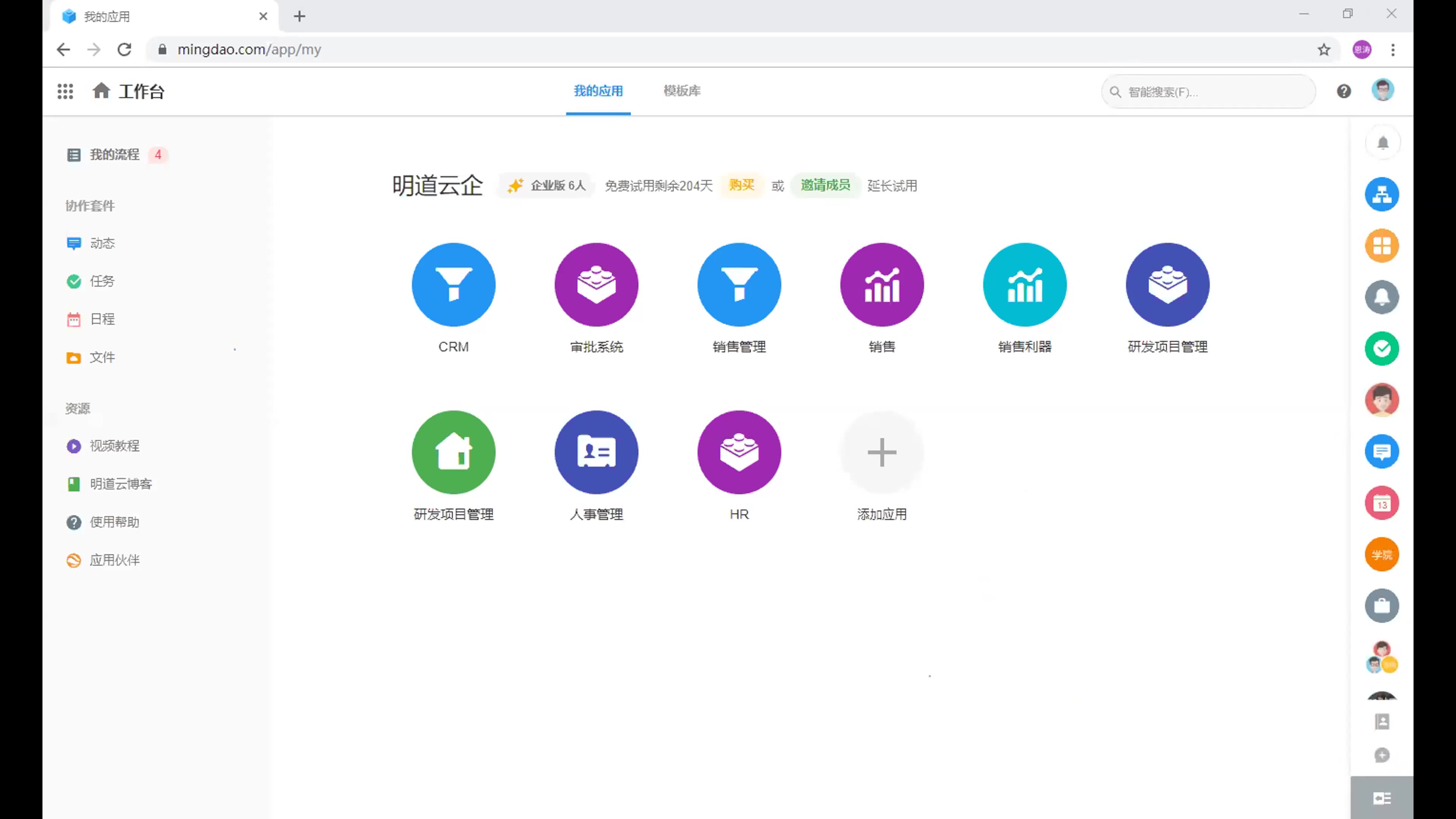1456x819 pixels.
Task: Open the Chrome profile avatar
Action: 1362,50
